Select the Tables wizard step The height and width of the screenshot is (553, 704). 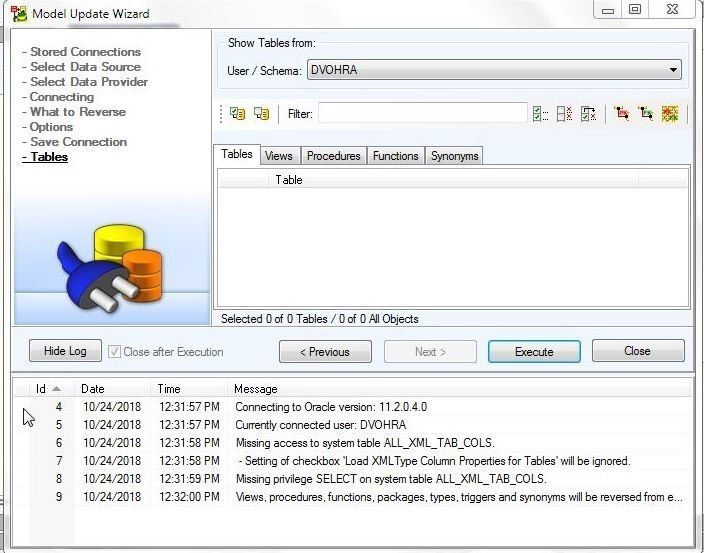click(45, 157)
